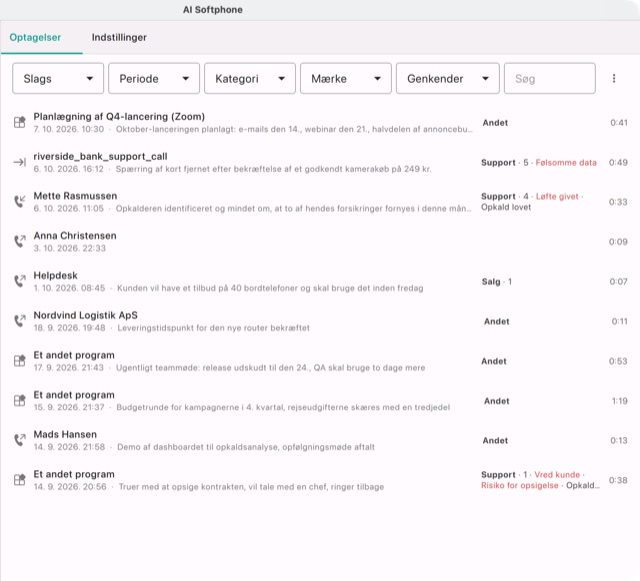Click the Truer med at opsige kontrakten summary

251,487
